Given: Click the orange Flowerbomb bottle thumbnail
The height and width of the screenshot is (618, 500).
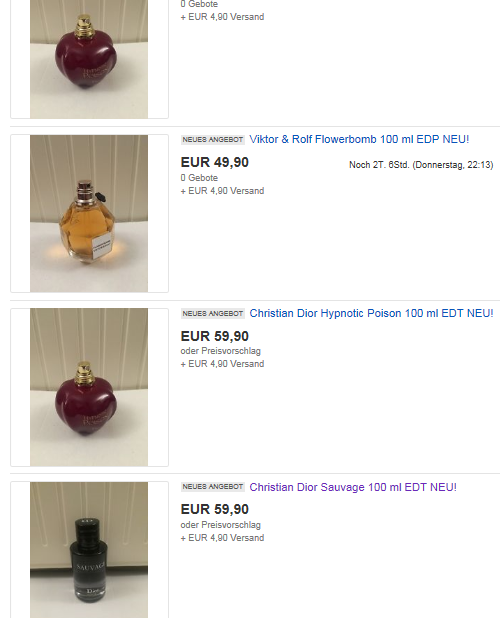Looking at the screenshot, I should point(89,214).
